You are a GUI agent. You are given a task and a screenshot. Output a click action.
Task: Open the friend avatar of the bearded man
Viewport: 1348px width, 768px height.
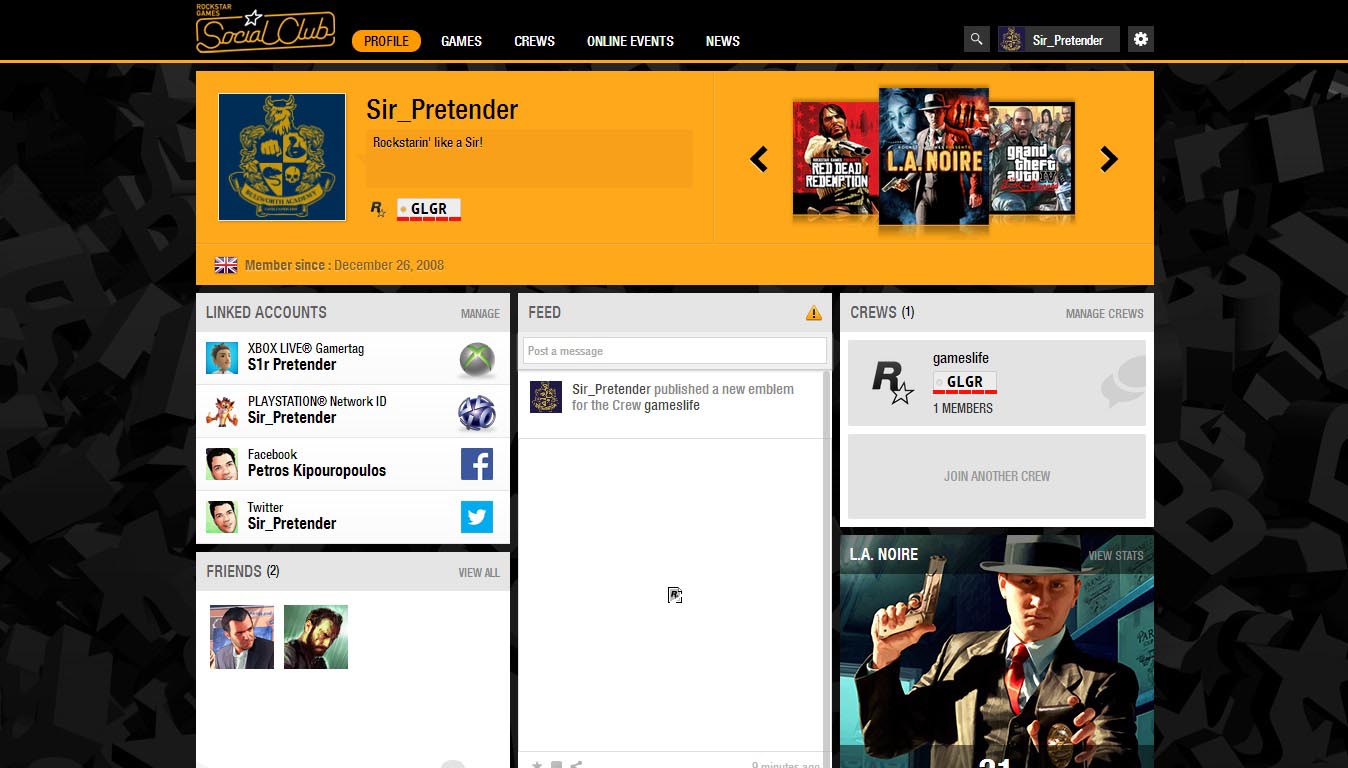coord(316,637)
